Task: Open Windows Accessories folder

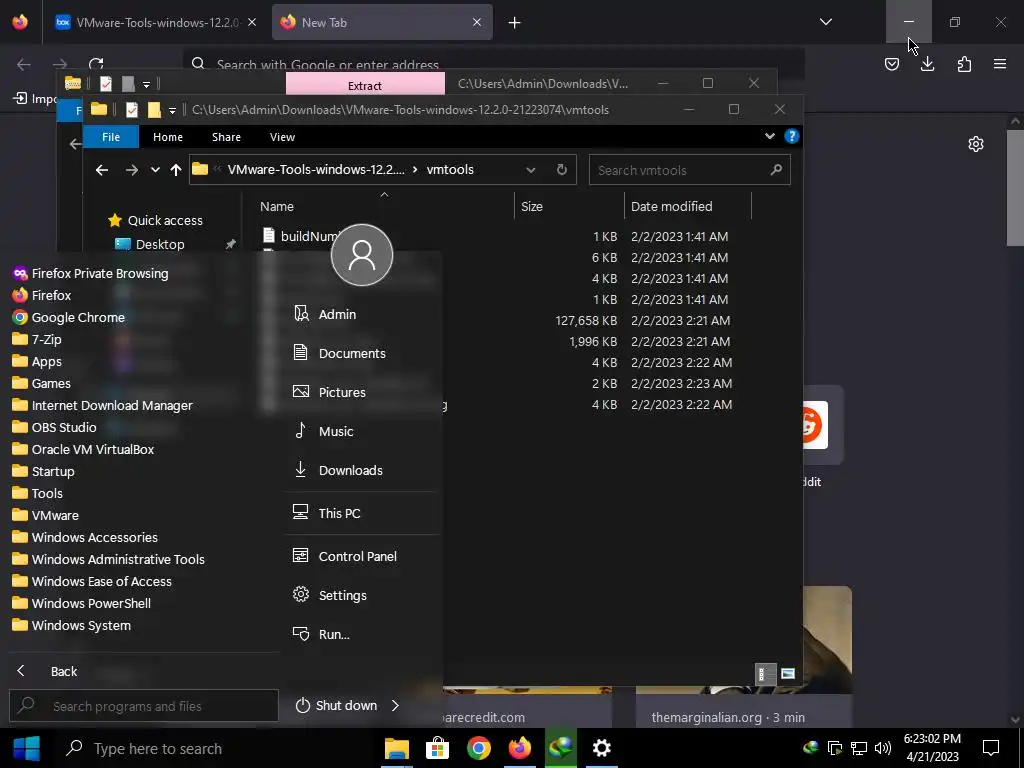Action: [x=86, y=537]
